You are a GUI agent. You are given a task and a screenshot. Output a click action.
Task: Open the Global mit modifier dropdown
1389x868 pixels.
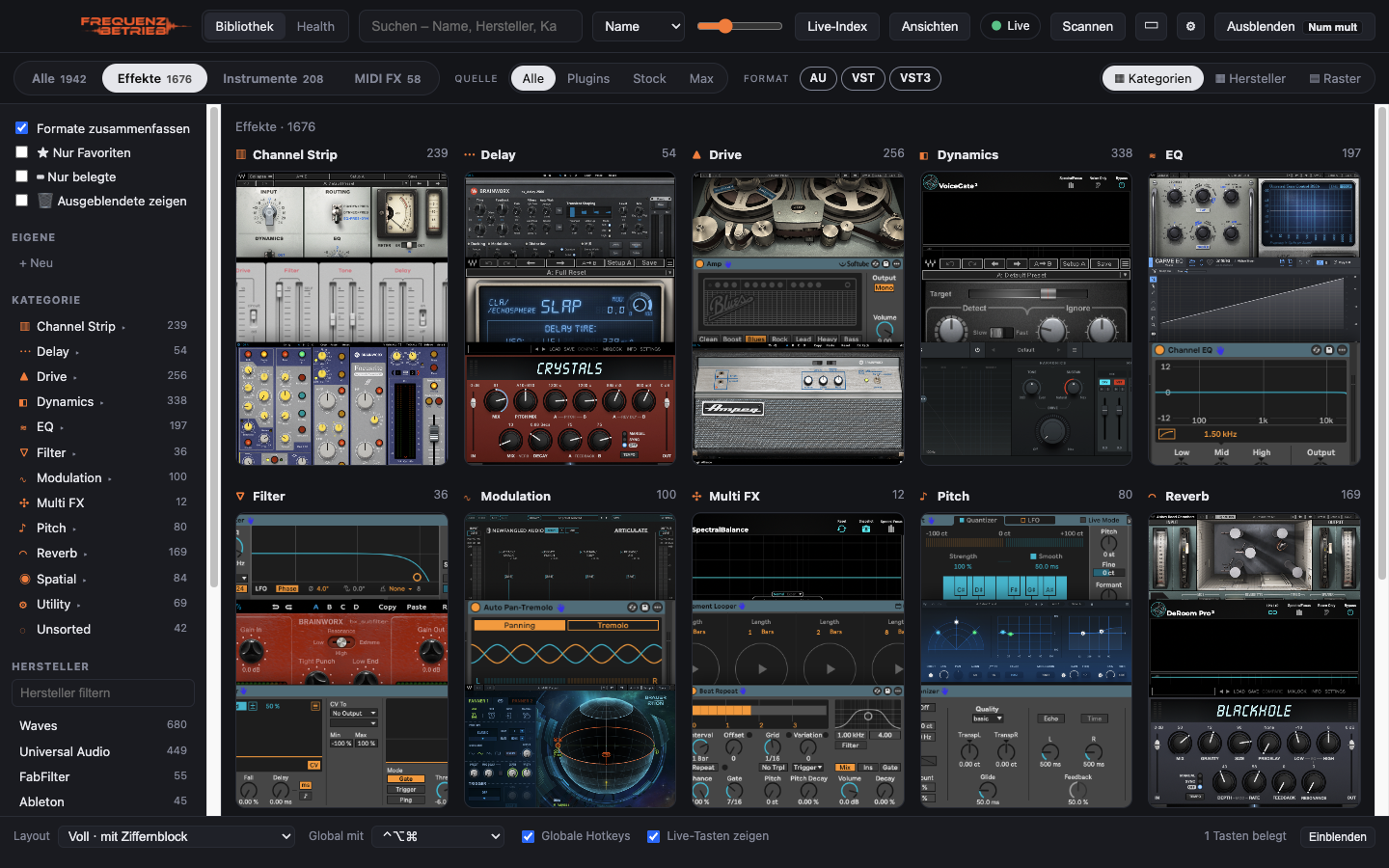[438, 836]
